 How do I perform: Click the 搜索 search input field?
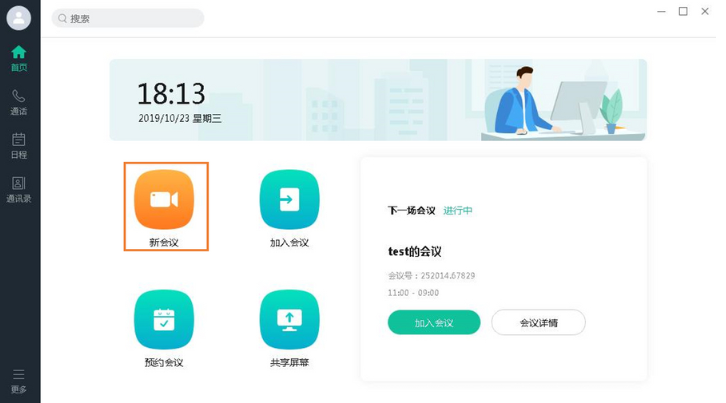135,18
